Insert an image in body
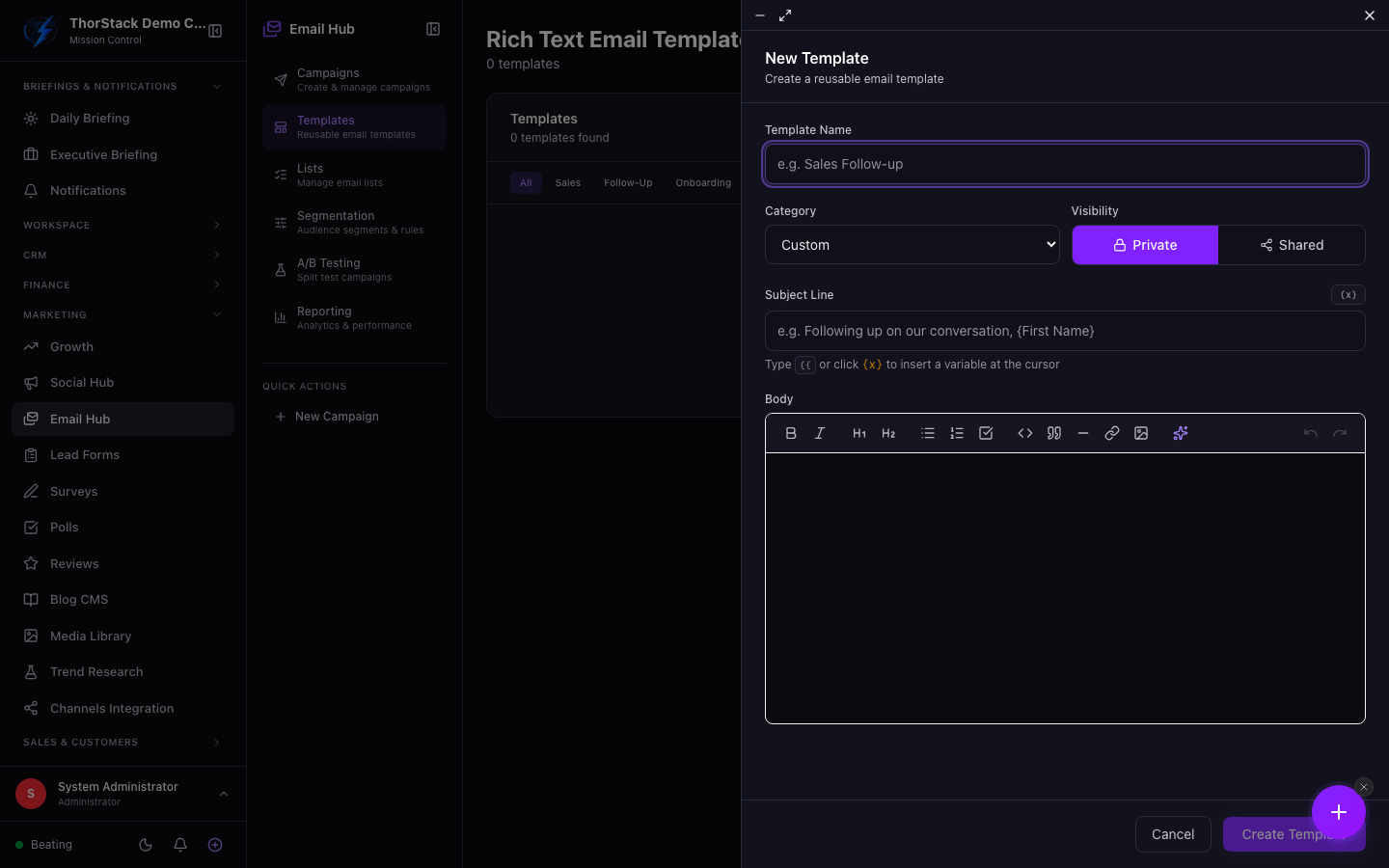This screenshot has width=1389, height=868. tap(1141, 433)
